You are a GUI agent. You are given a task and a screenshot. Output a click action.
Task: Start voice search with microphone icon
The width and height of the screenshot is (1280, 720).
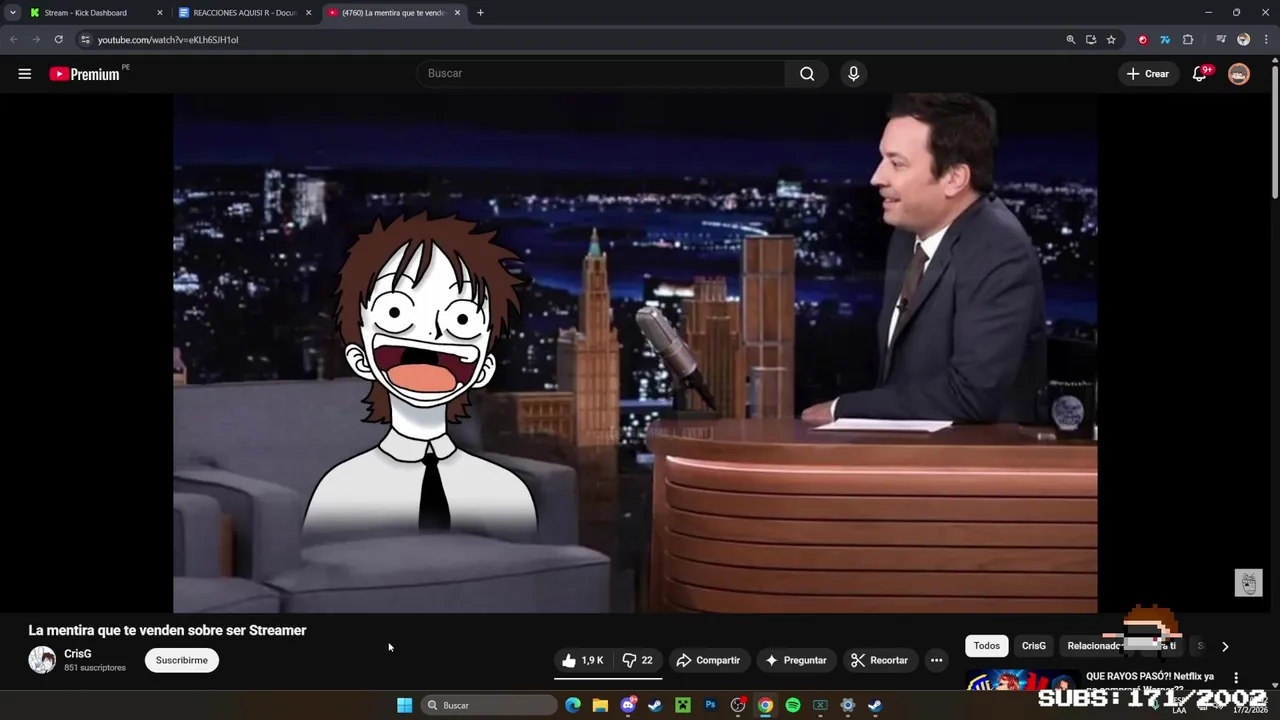(x=853, y=74)
